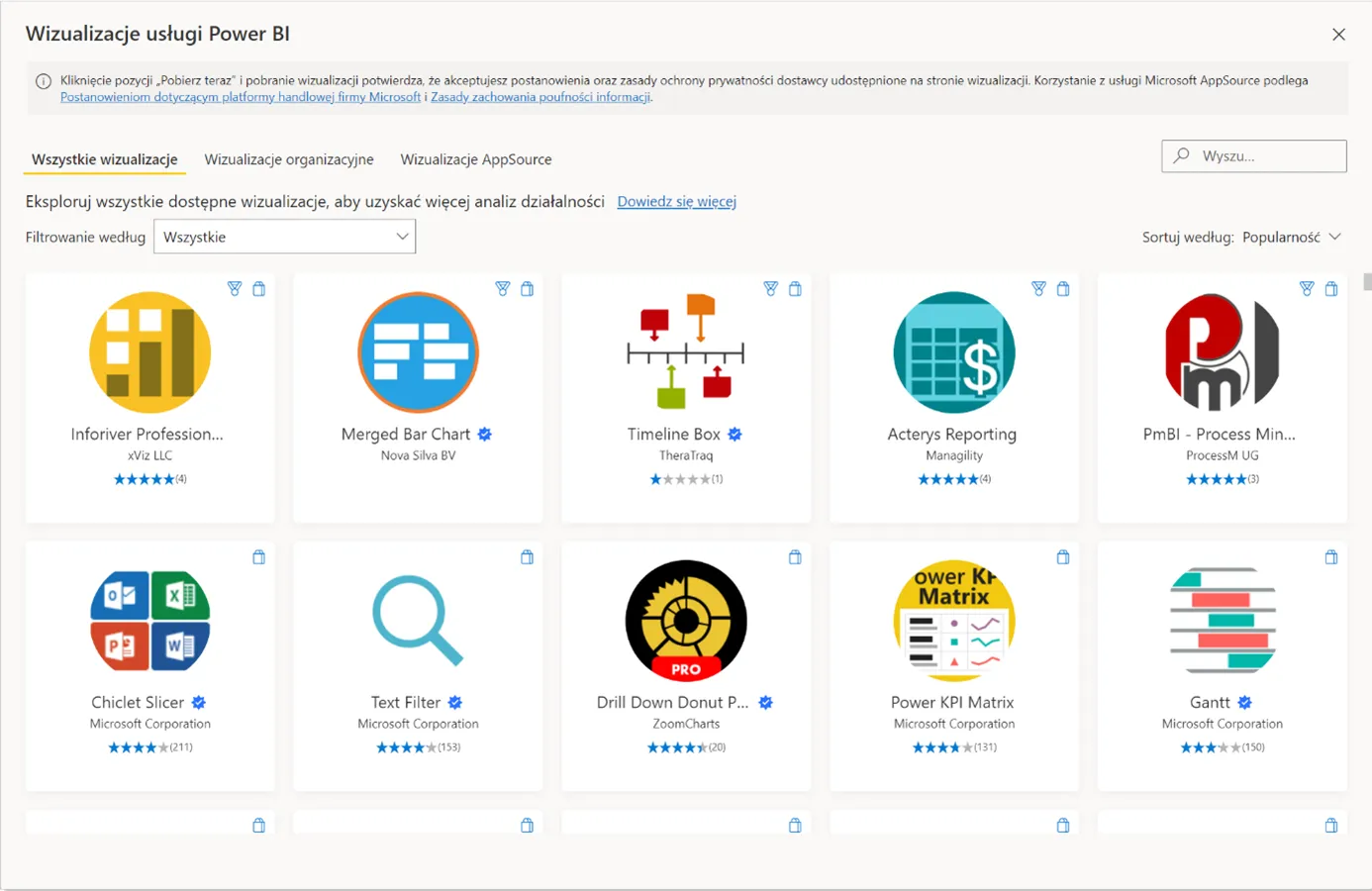Click the info icon in the notice banner

(44, 81)
